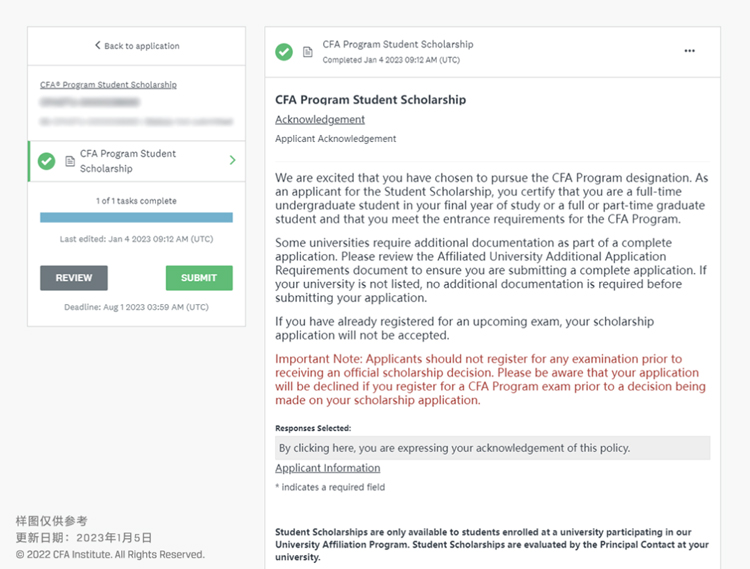Image resolution: width=750 pixels, height=569 pixels.
Task: Open the Acknowledgement section link
Action: click(320, 119)
